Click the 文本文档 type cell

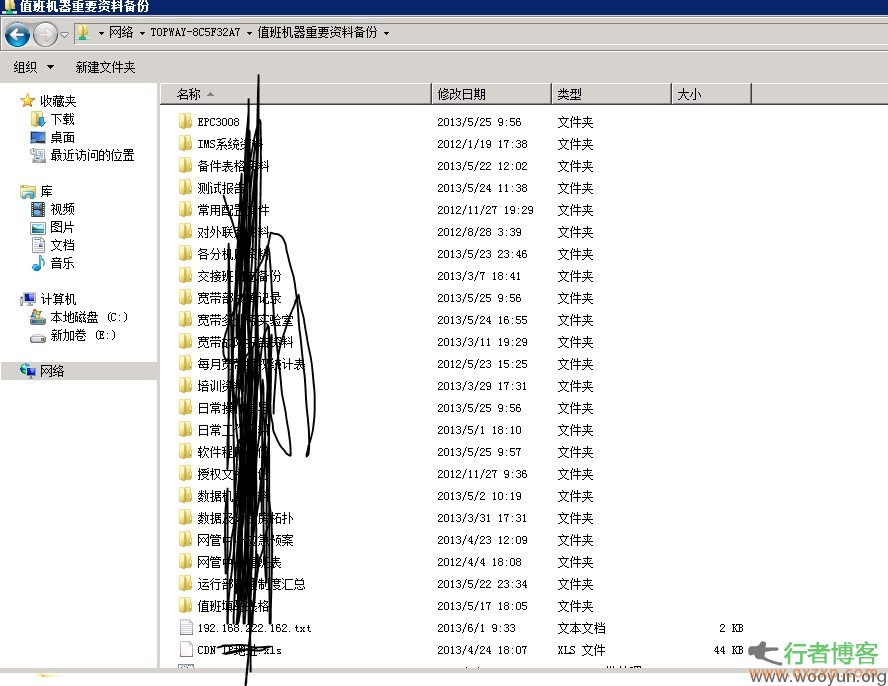pyautogui.click(x=581, y=628)
